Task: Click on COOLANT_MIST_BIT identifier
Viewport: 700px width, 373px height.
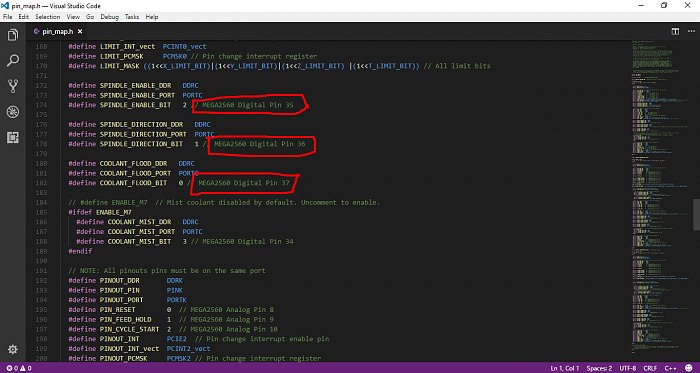Action: (140, 241)
